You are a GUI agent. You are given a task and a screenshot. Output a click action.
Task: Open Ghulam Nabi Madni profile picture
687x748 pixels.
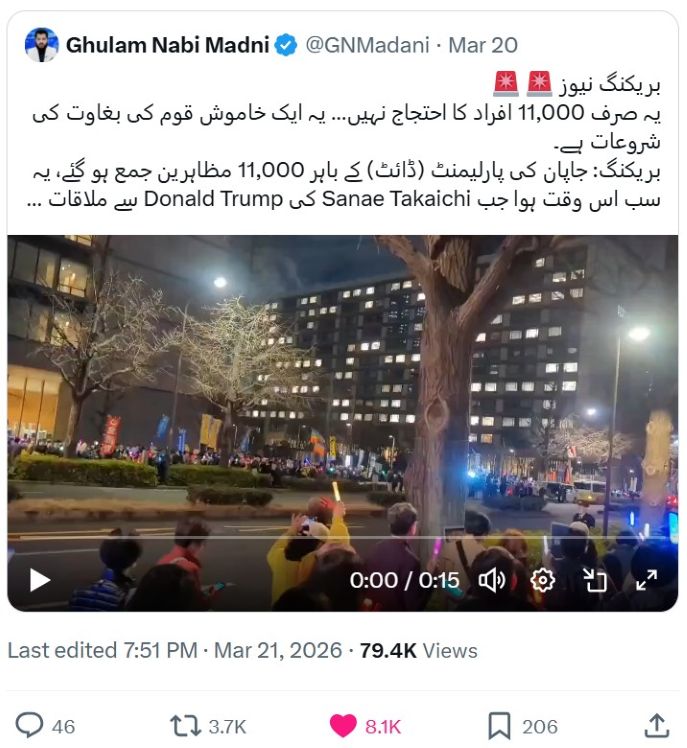(x=42, y=45)
